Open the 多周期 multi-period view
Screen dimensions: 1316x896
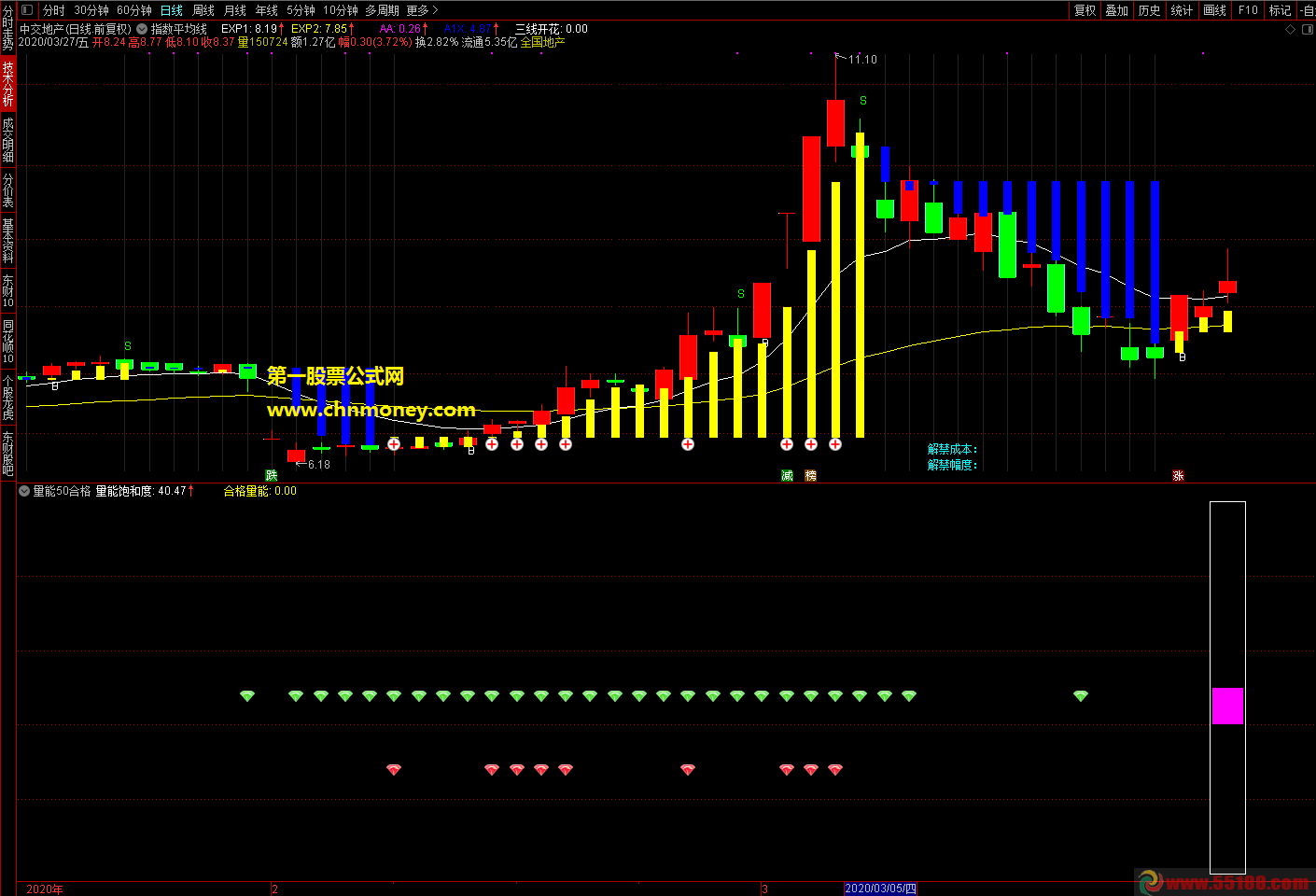(382, 10)
